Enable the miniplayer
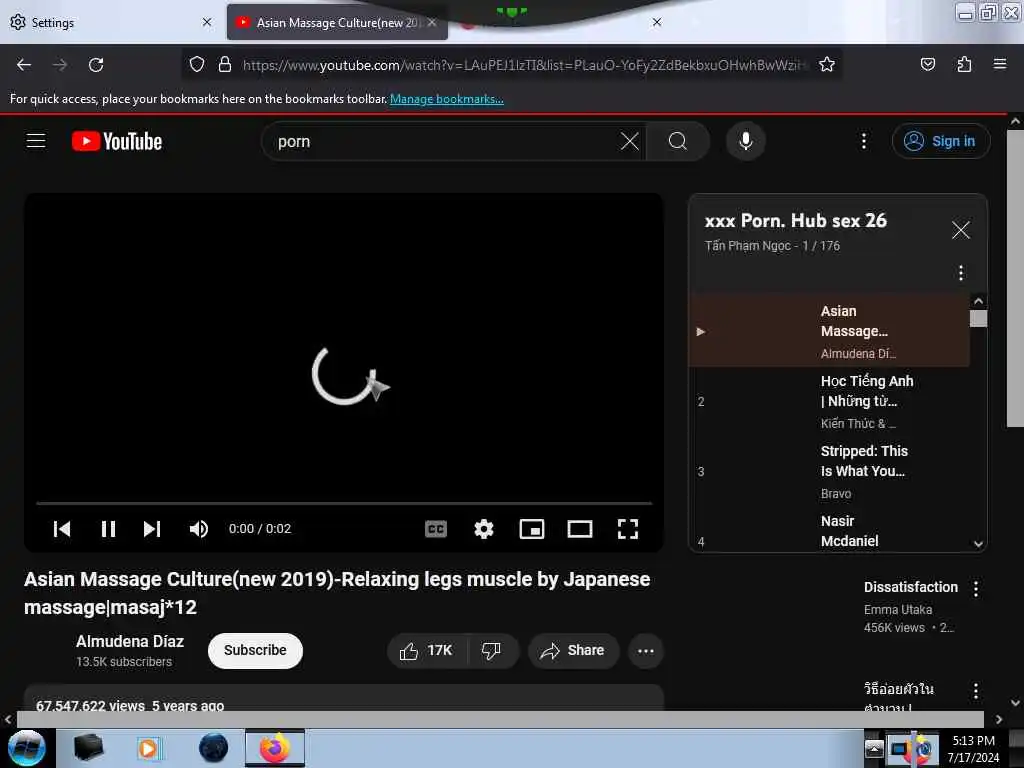 (x=532, y=528)
